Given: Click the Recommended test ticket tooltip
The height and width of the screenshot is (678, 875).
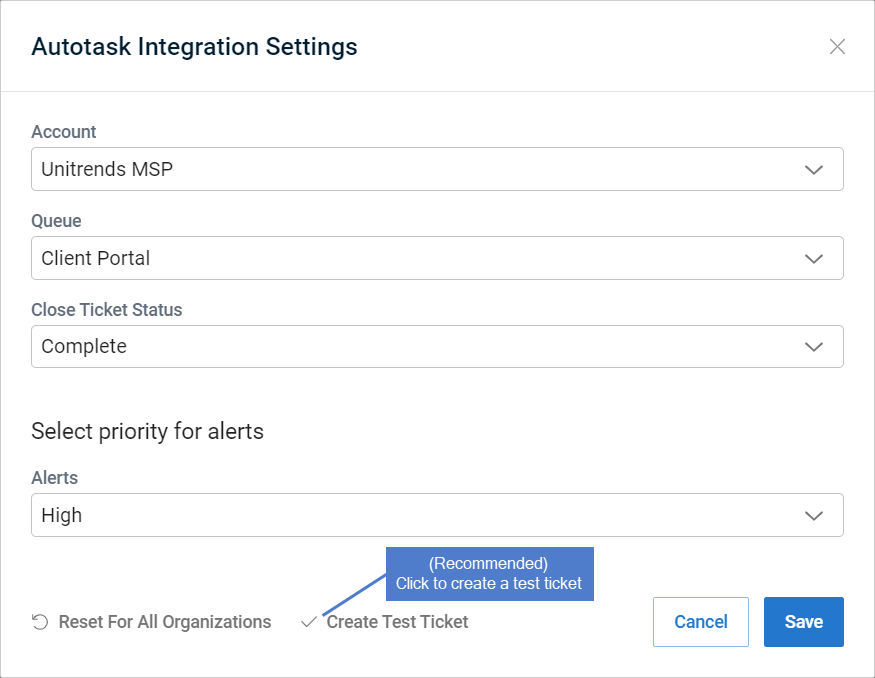Looking at the screenshot, I should pos(489,574).
